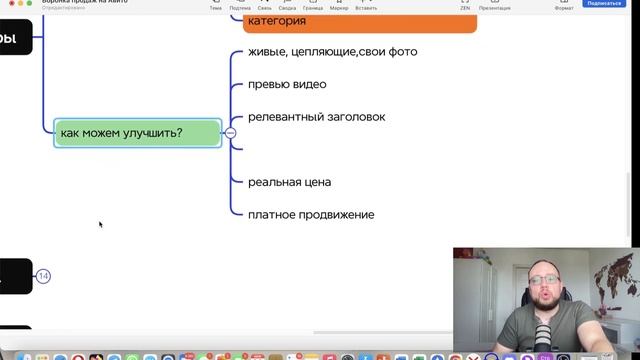Click the vertical scrollbar thumb
640x360 pixels.
click(629, 204)
